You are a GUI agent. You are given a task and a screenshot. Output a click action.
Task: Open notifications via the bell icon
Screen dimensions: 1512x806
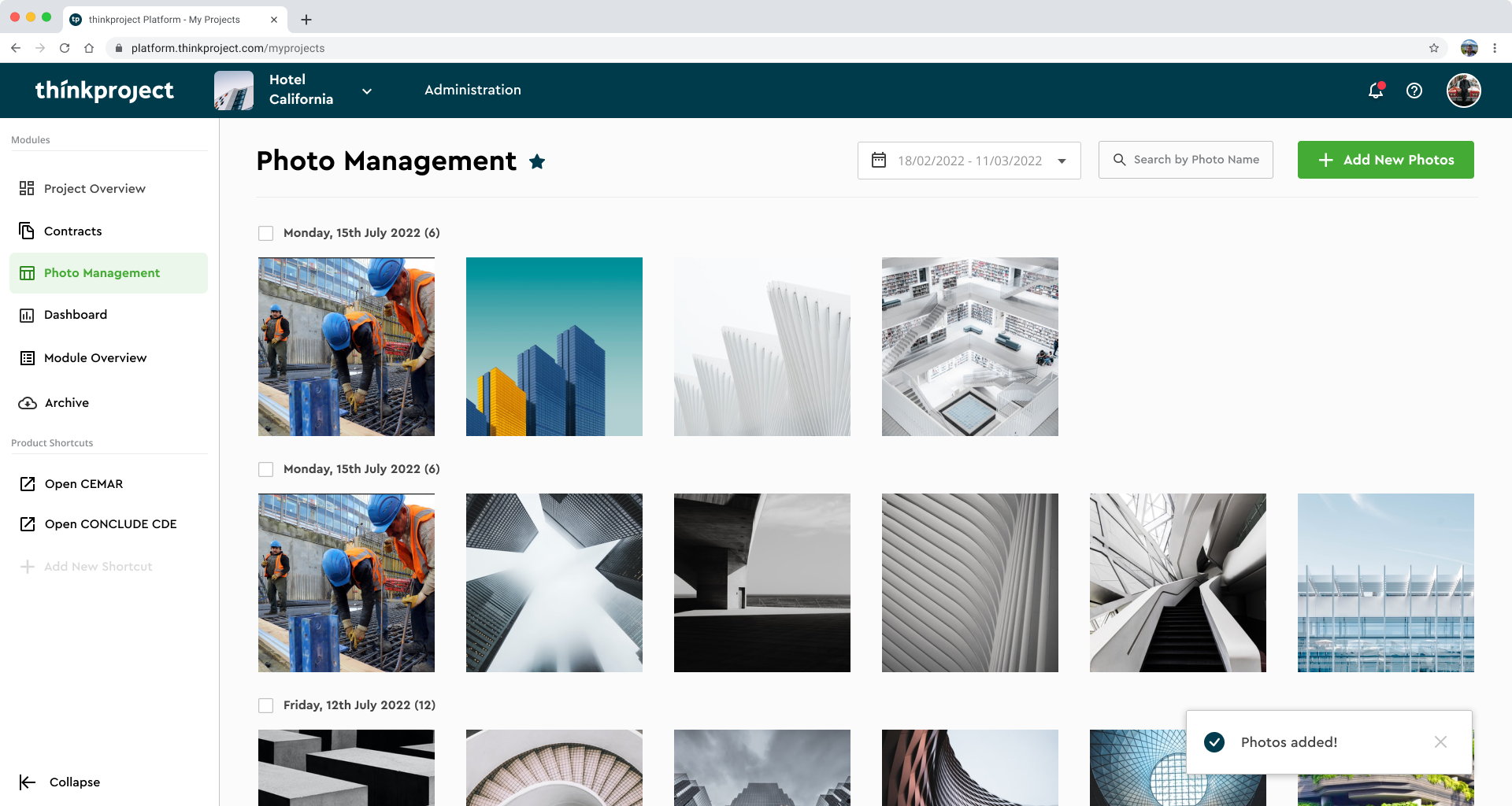(1374, 91)
